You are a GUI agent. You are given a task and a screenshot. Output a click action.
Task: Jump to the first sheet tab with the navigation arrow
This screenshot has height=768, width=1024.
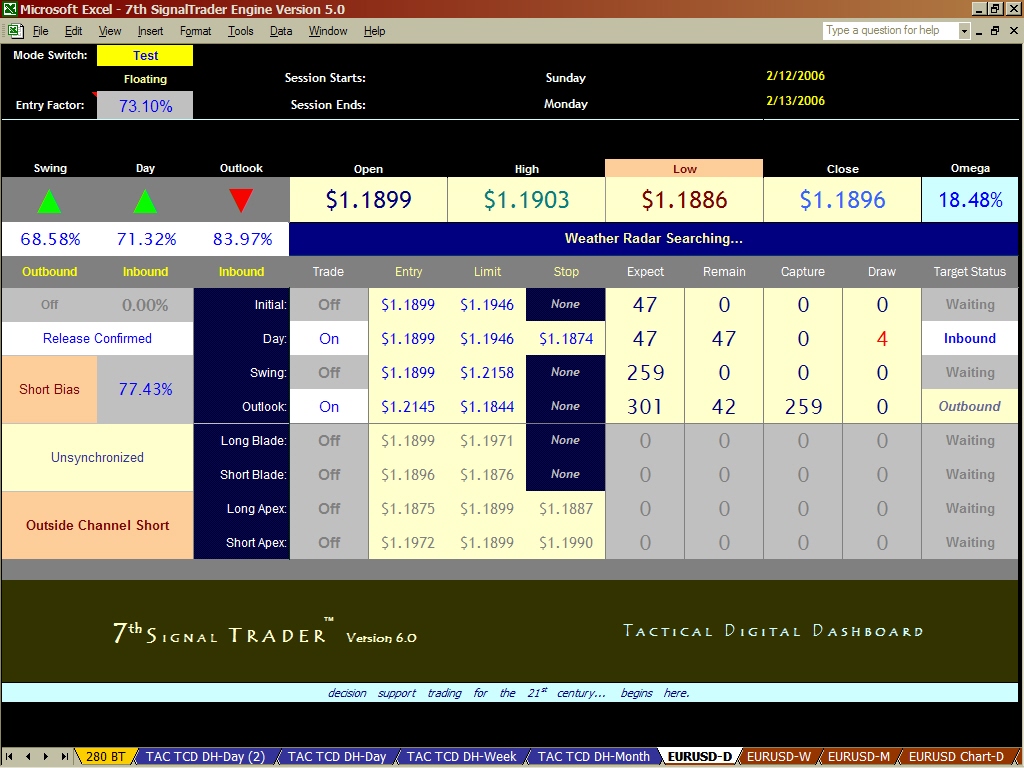(x=10, y=756)
